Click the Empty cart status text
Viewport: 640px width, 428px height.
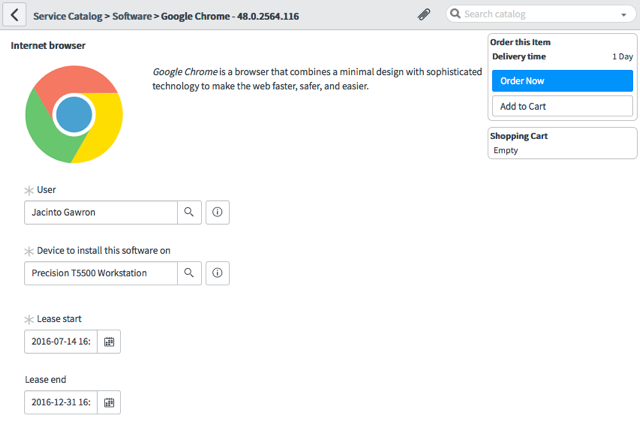pyautogui.click(x=506, y=150)
